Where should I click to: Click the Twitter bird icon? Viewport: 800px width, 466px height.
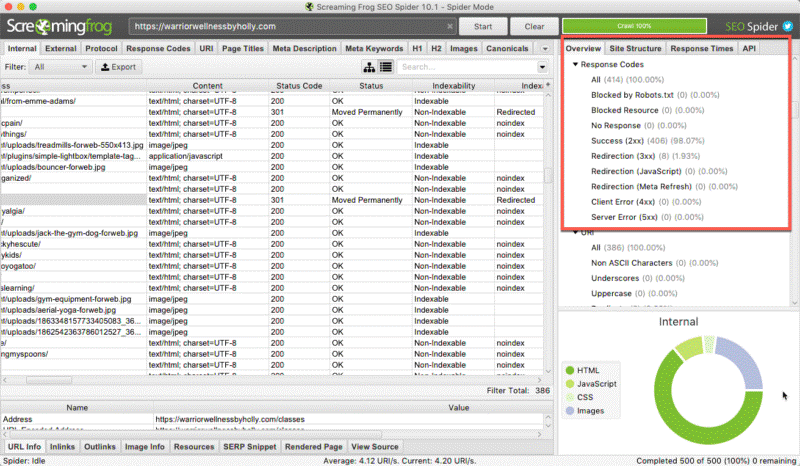tap(788, 26)
